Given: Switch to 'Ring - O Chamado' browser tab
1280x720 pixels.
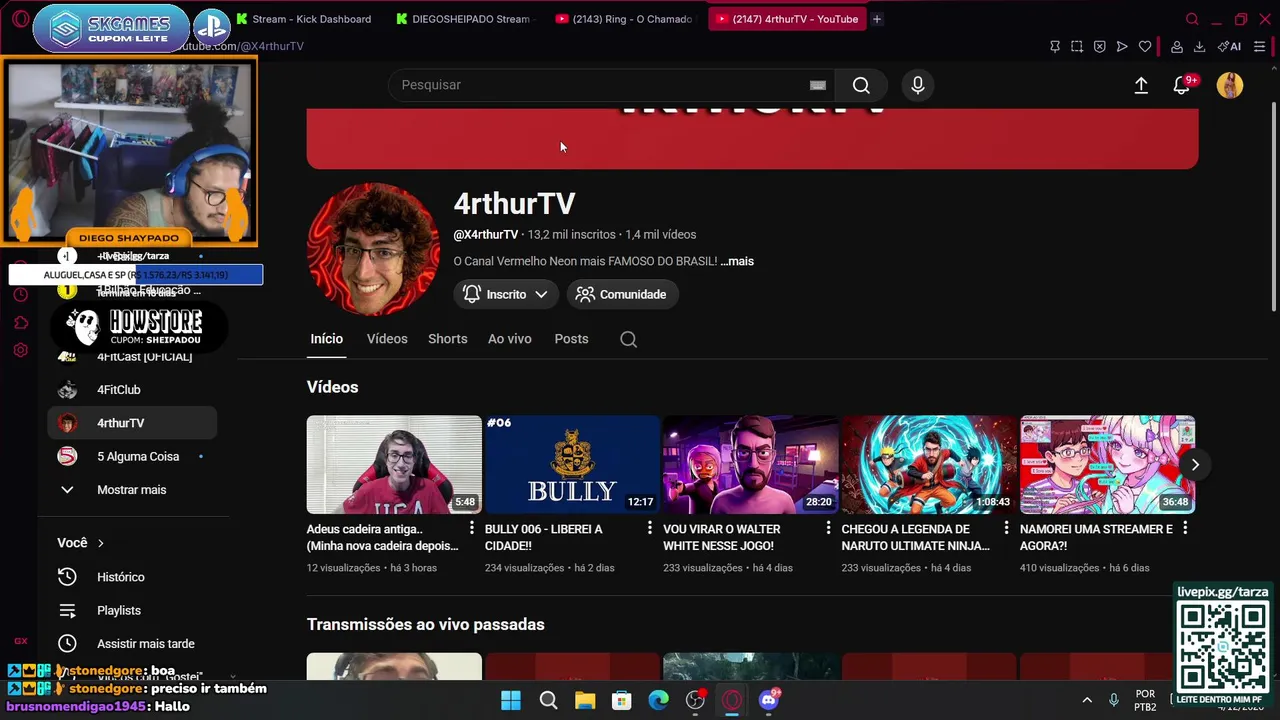Looking at the screenshot, I should 624,19.
